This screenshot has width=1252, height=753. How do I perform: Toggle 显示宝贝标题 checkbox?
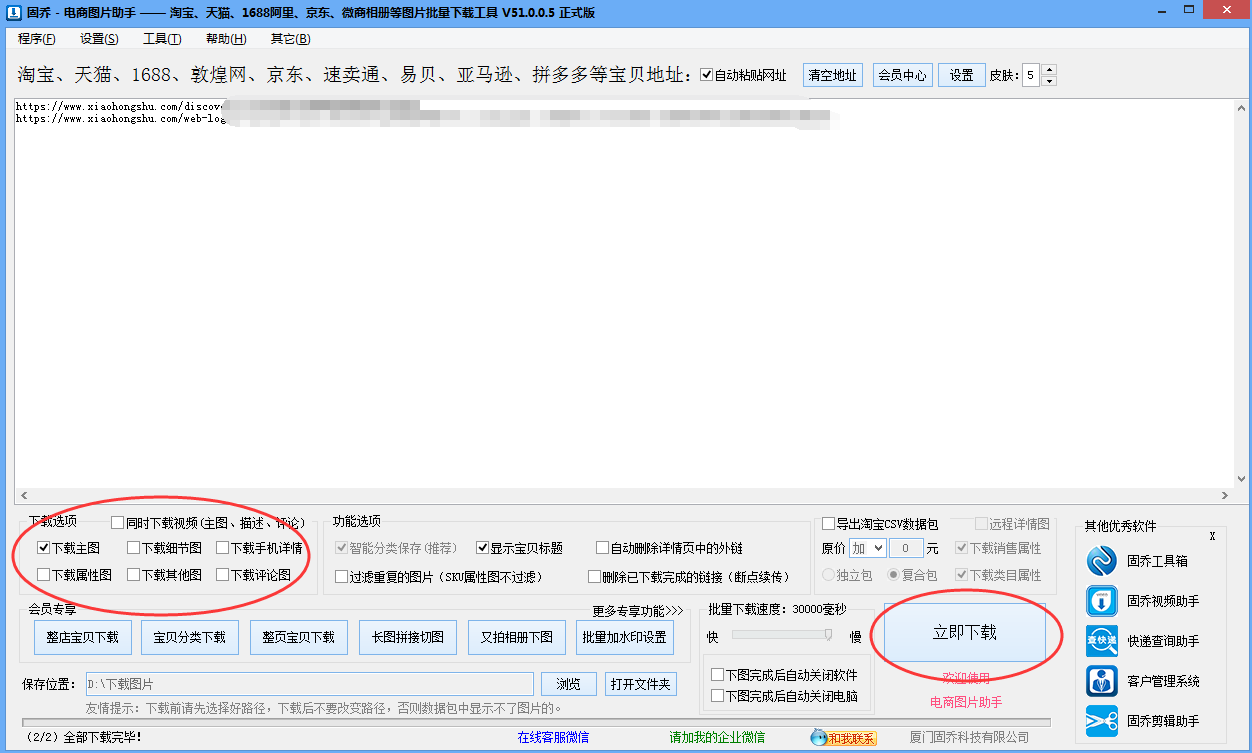pos(482,548)
